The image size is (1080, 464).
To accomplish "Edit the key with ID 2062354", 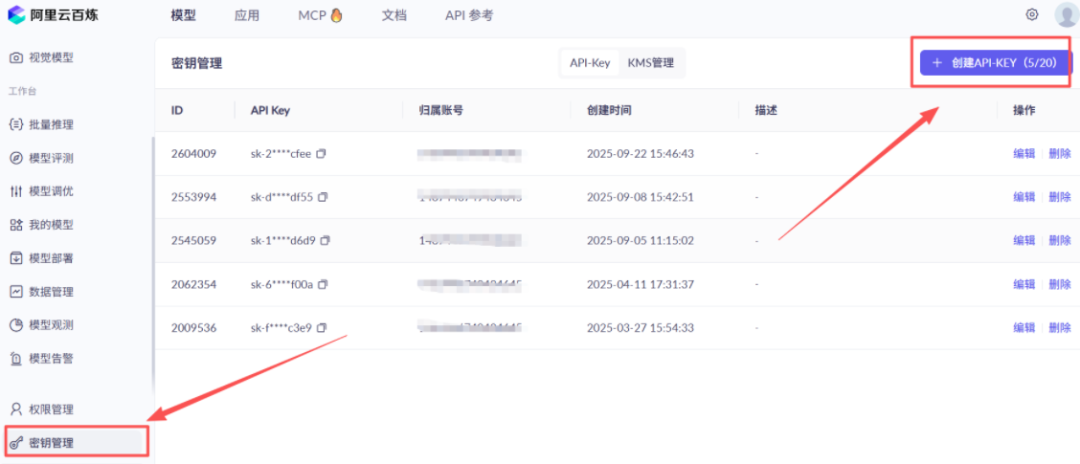I will tap(1024, 284).
